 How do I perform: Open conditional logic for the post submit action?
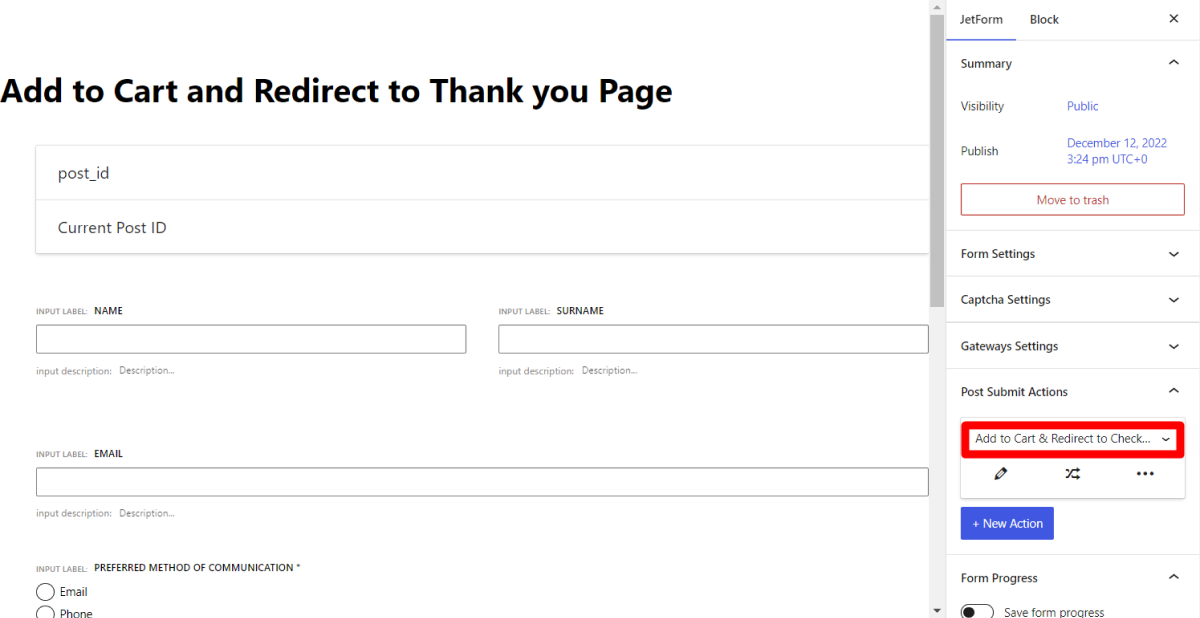pyautogui.click(x=1072, y=473)
